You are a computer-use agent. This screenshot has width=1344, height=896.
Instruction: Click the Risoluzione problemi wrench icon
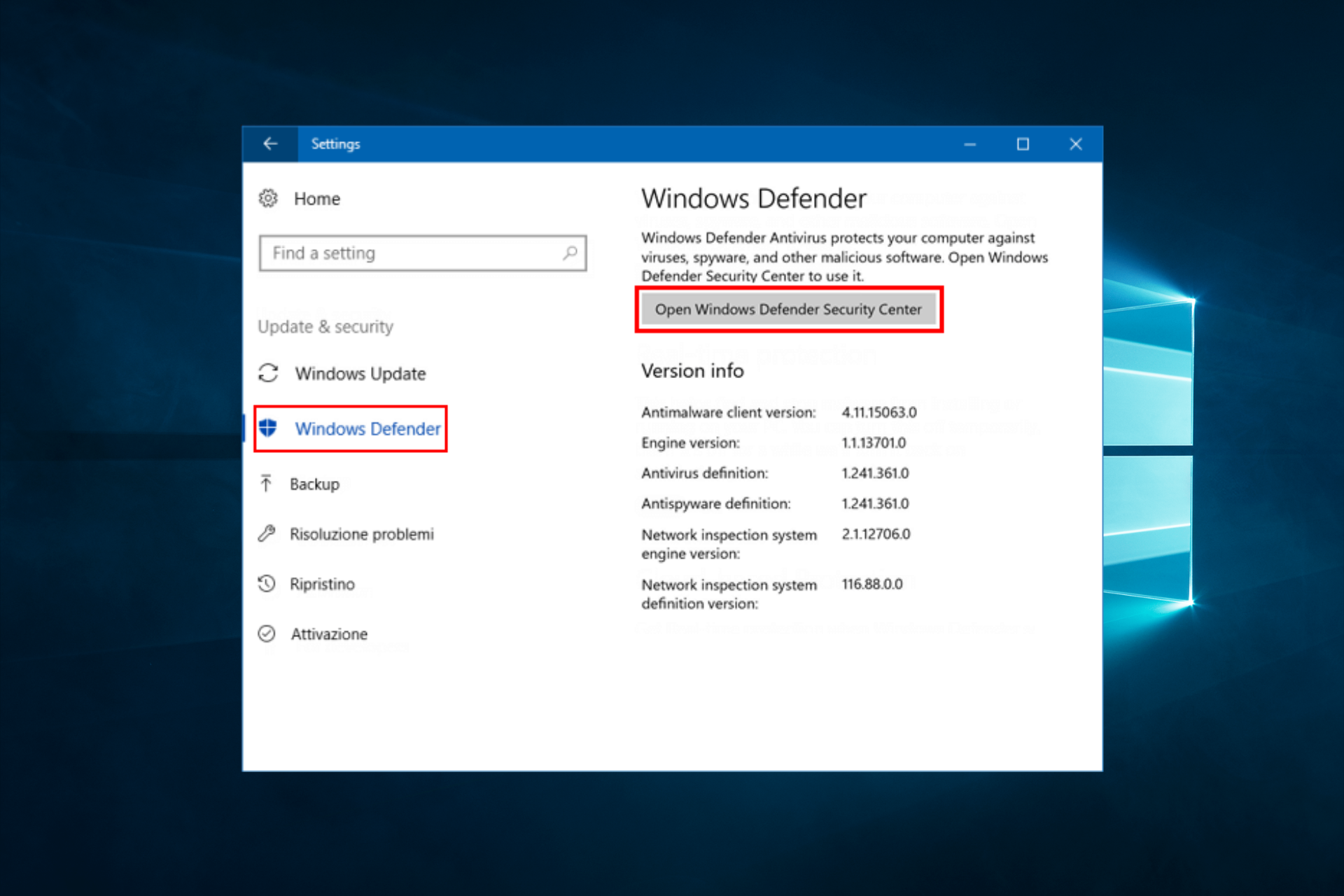266,533
